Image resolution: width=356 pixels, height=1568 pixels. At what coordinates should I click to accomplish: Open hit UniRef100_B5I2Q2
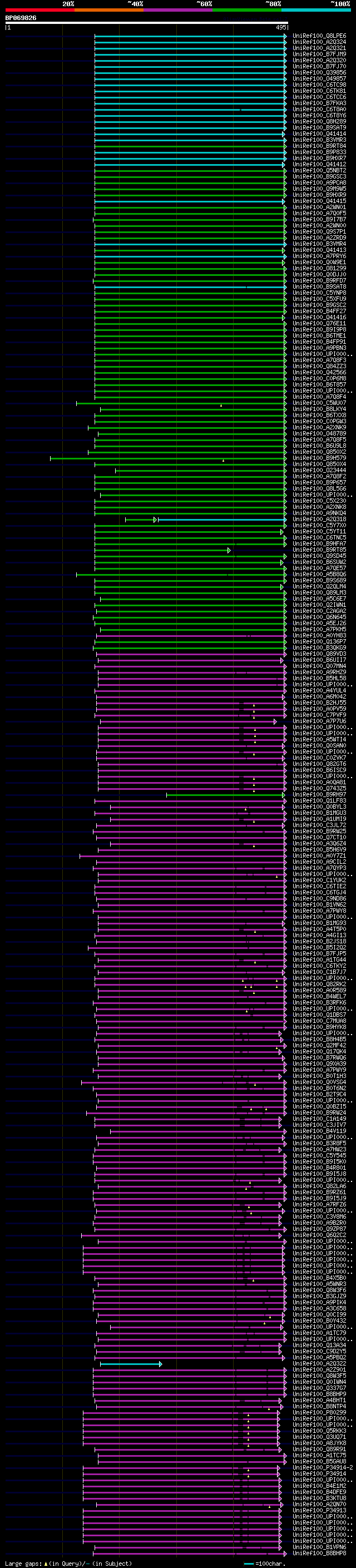319,947
